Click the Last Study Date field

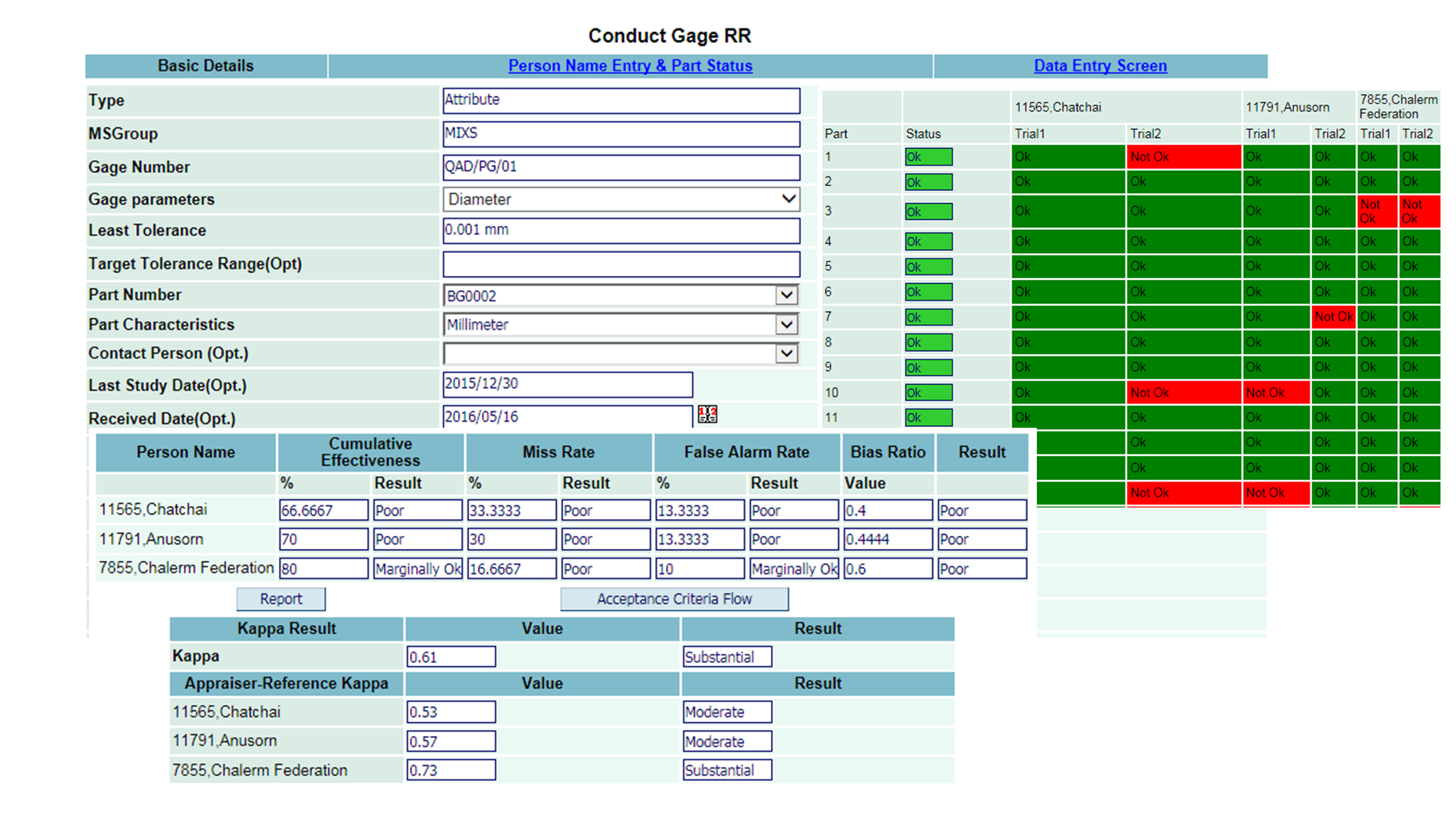click(x=567, y=384)
